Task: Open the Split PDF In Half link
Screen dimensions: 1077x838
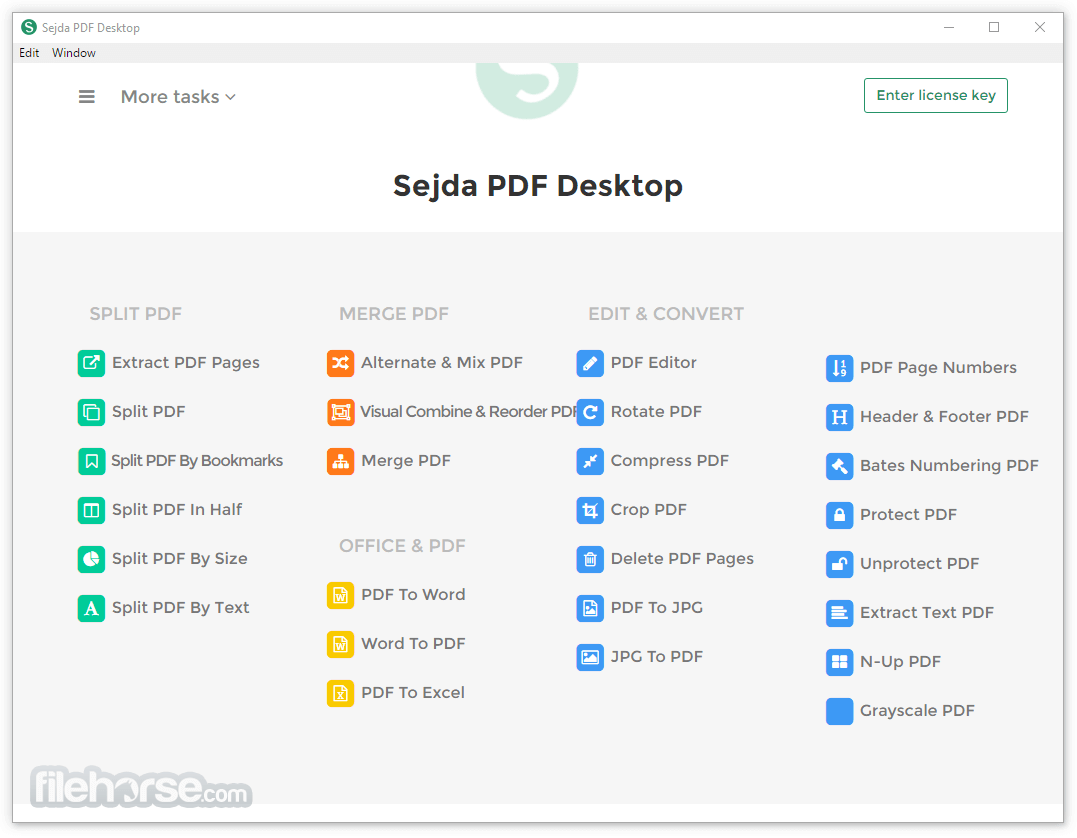Action: click(177, 510)
